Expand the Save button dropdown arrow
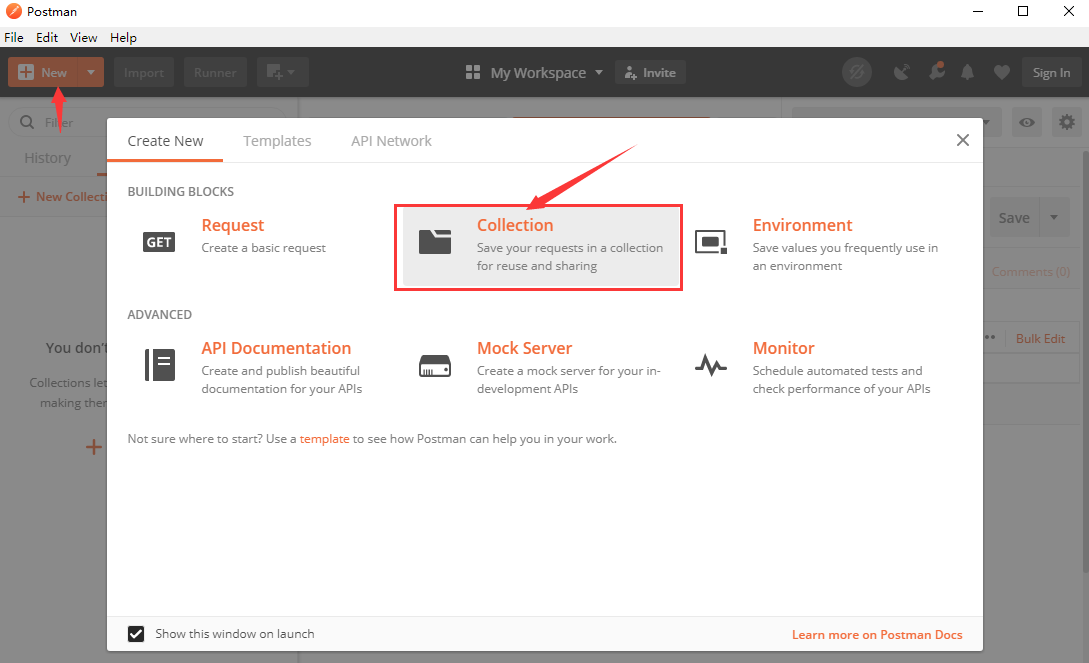Screen dimensions: 1089x663 [x=1054, y=217]
